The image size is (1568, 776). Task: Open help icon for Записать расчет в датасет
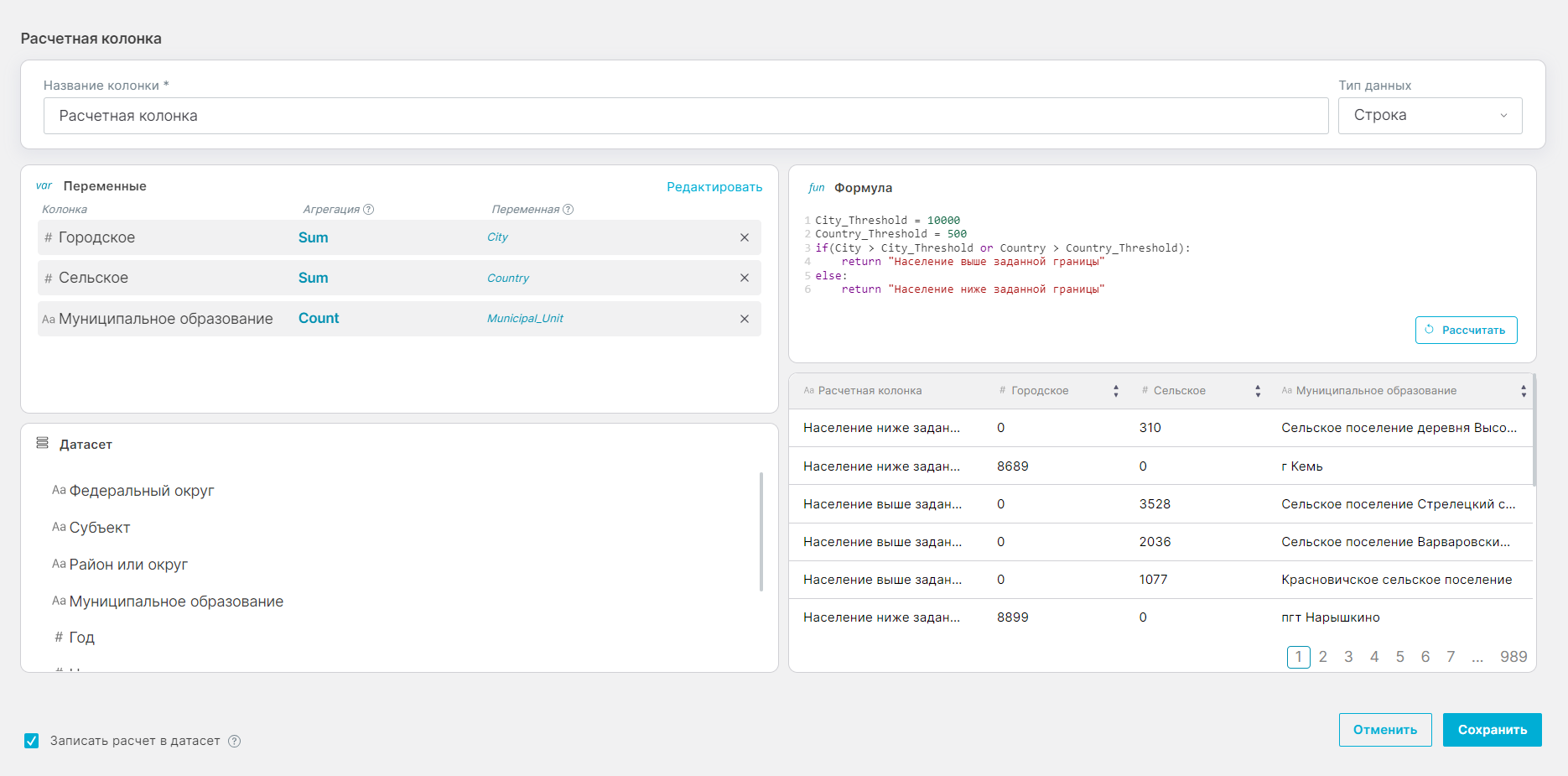coord(235,741)
